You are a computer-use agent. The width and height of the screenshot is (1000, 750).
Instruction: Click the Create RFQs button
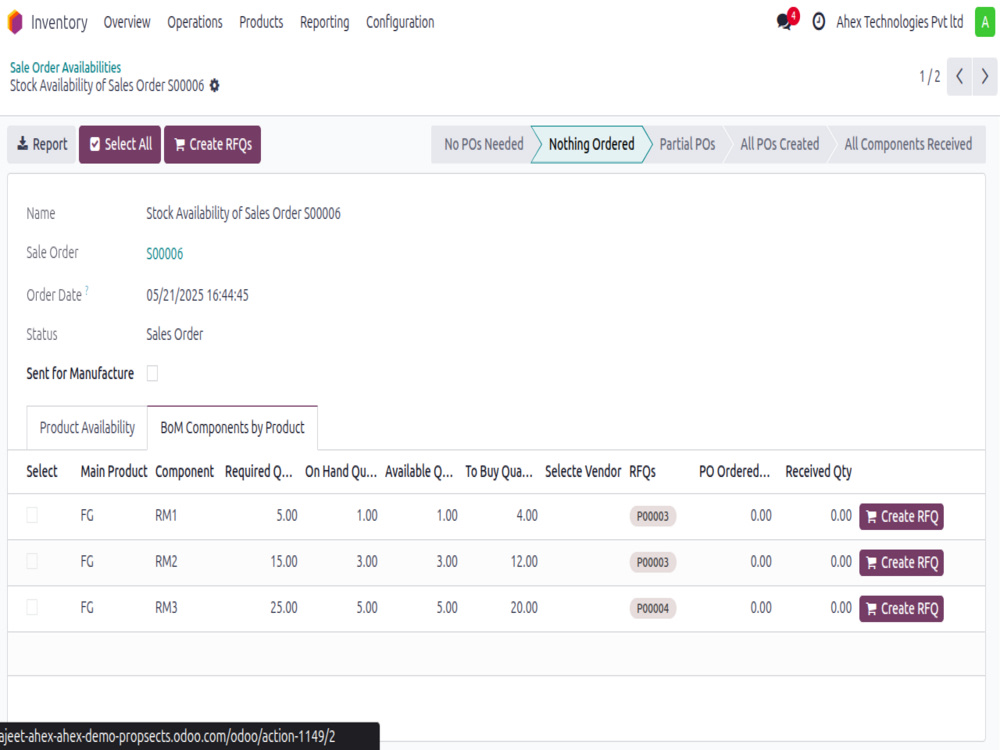point(212,144)
